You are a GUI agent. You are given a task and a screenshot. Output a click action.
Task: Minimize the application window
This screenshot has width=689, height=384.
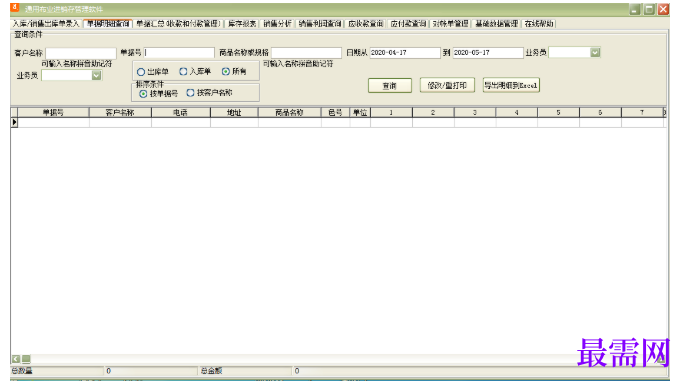635,9
